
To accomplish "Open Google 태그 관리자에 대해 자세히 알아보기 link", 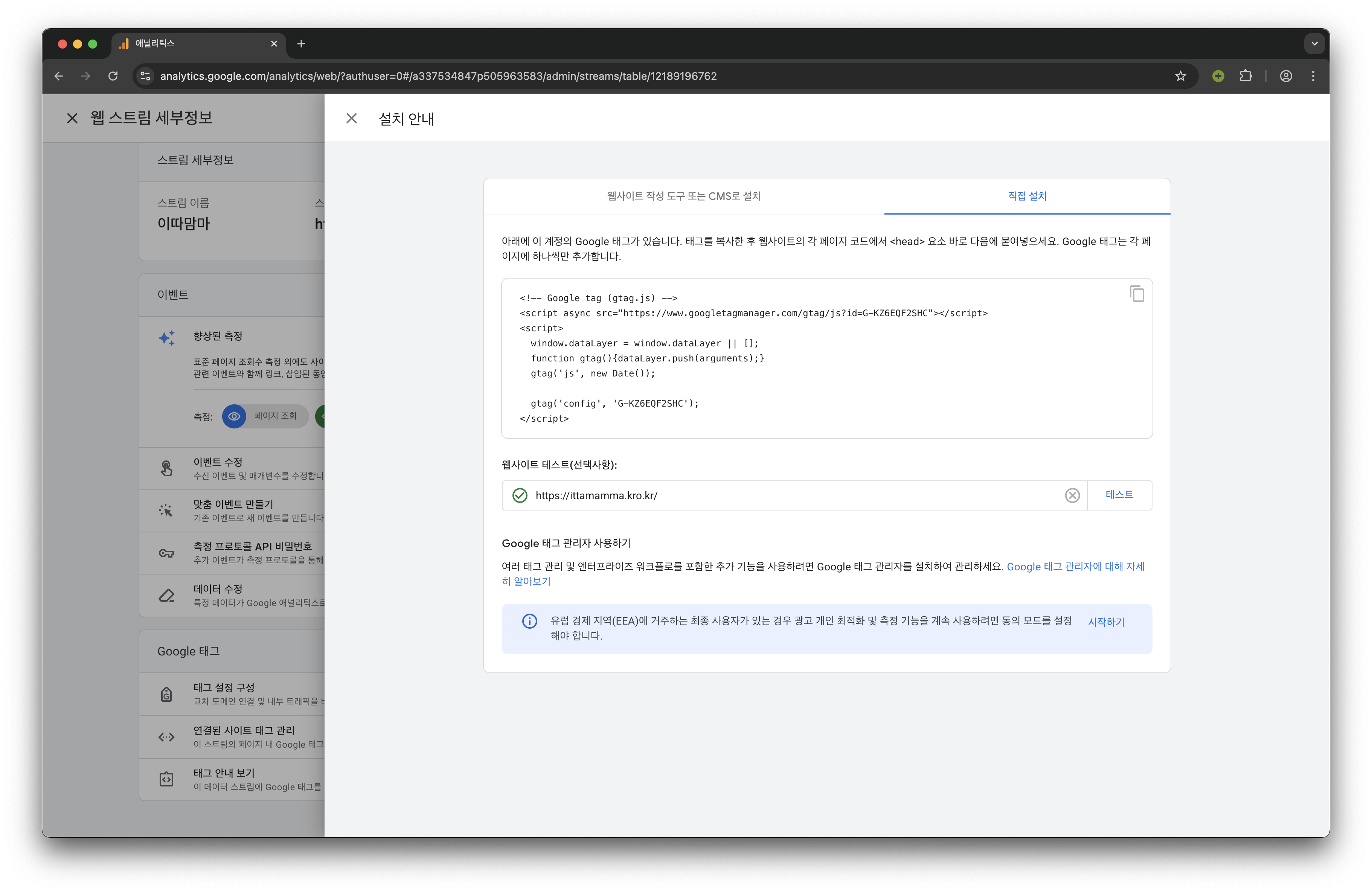I will 1075,567.
